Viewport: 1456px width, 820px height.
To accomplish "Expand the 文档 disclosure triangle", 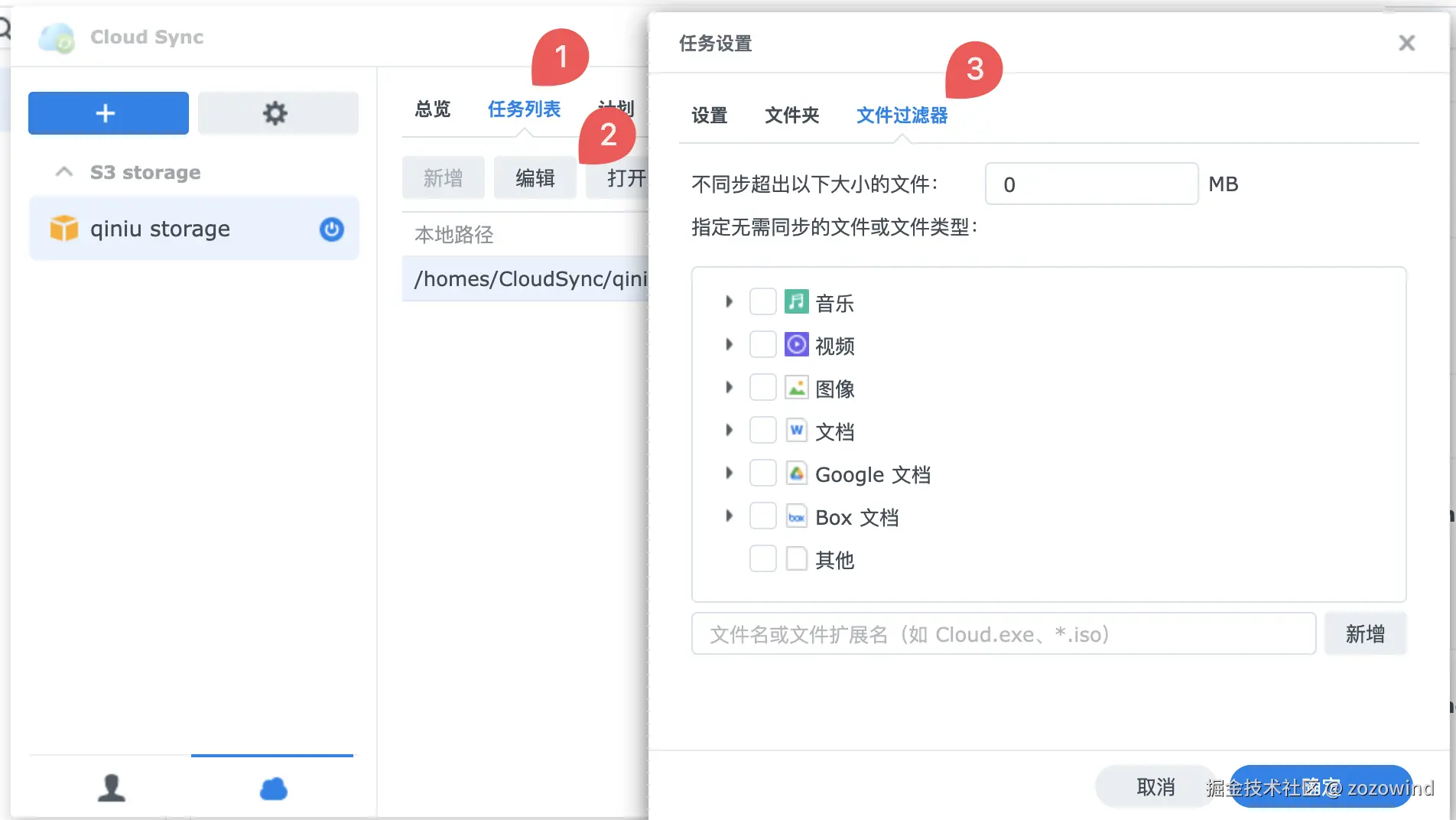I will click(727, 430).
